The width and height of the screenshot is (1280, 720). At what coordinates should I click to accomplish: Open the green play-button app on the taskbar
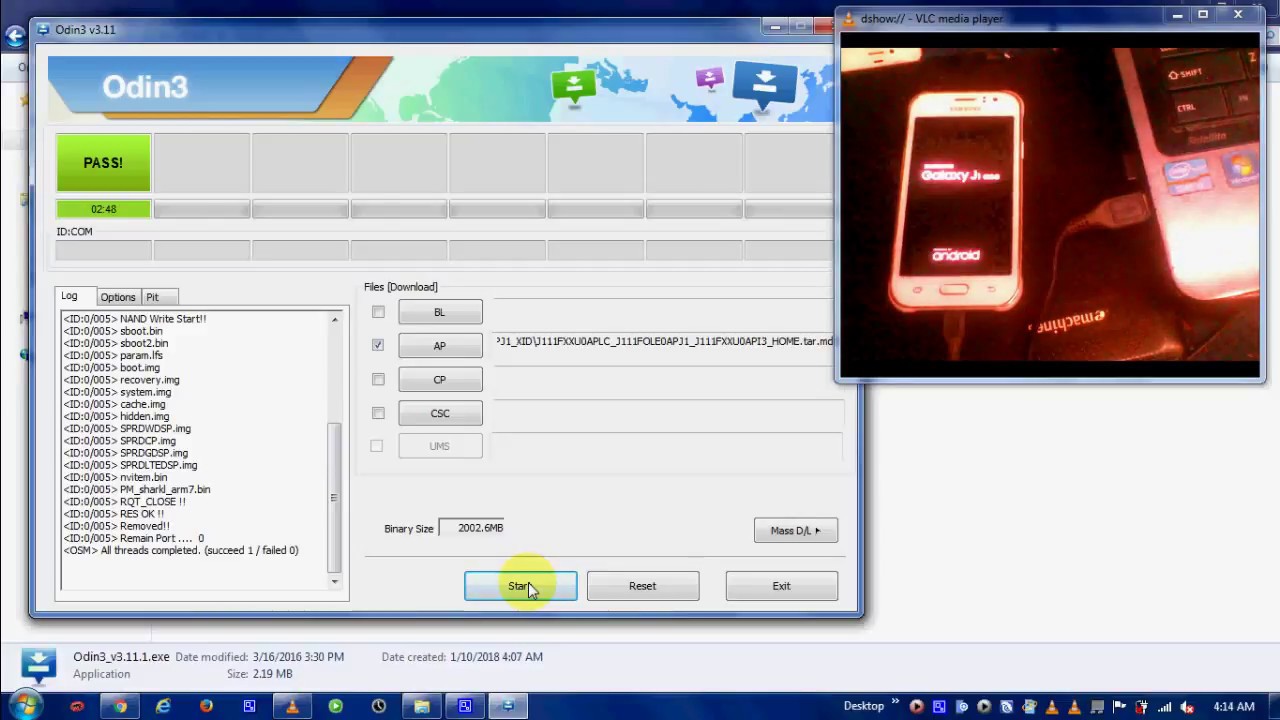point(335,706)
